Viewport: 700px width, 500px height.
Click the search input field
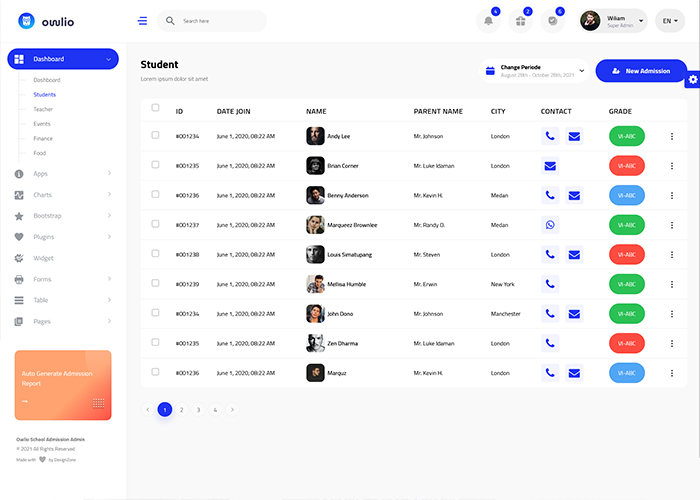[218, 21]
